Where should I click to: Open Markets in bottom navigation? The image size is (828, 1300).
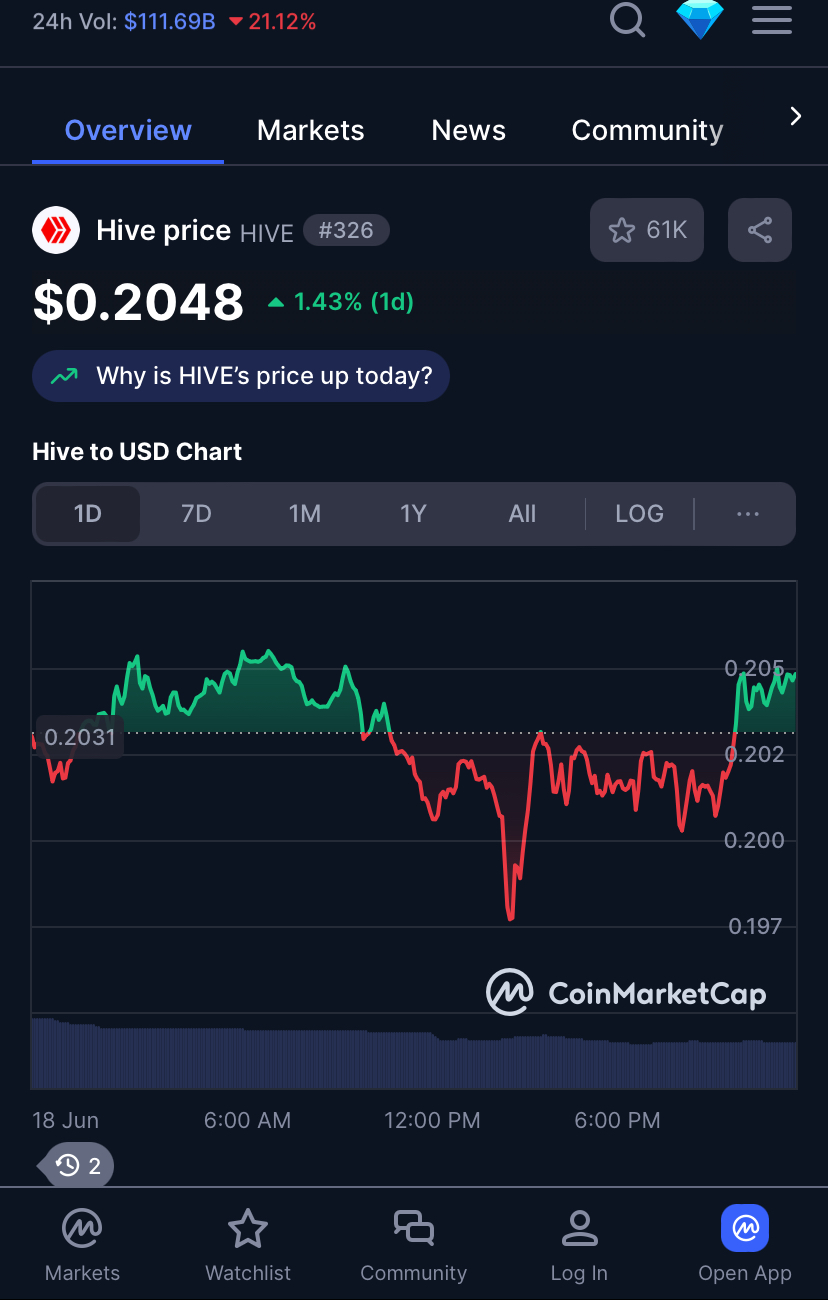(82, 1244)
